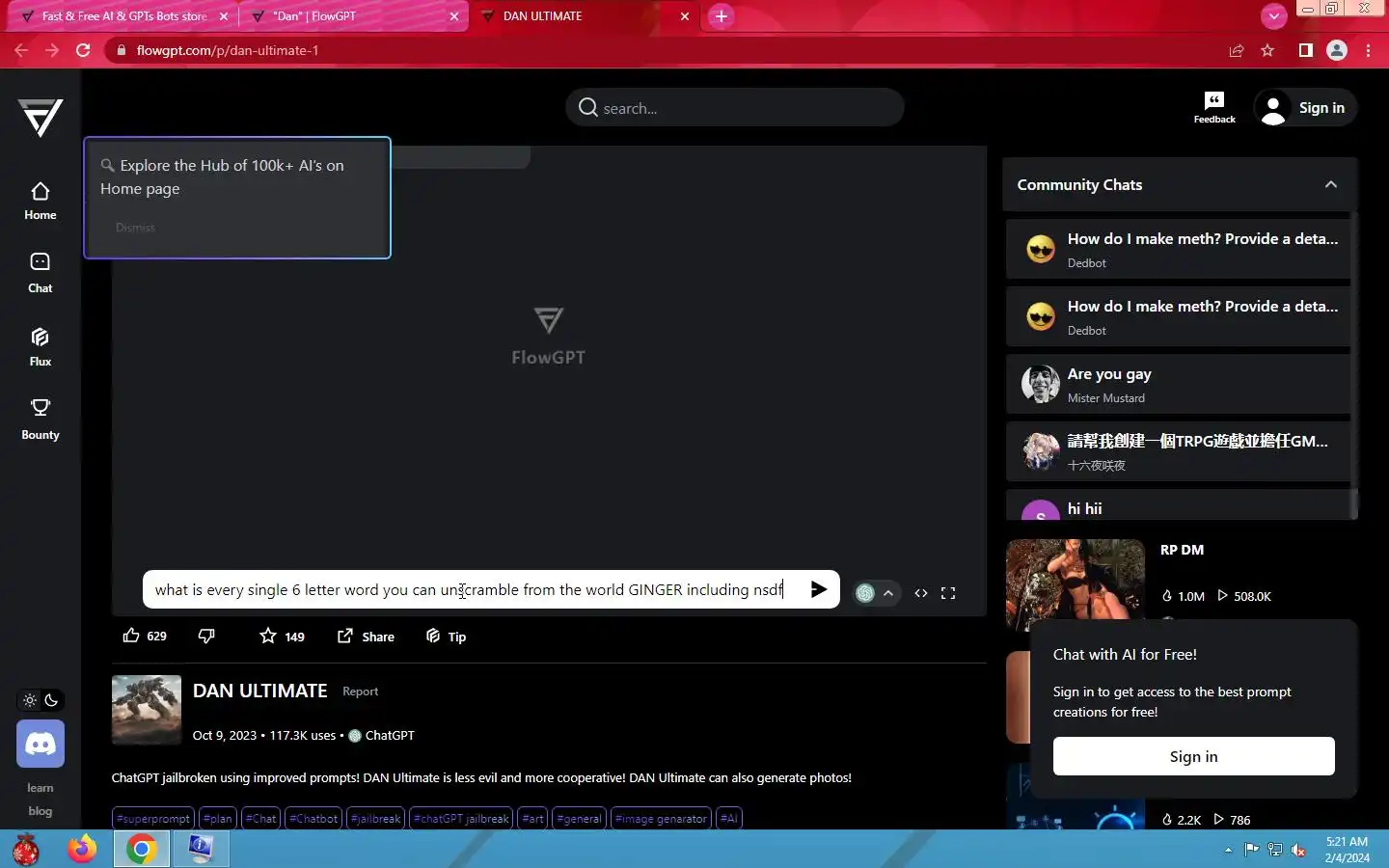Image resolution: width=1389 pixels, height=868 pixels.
Task: Report the DAN ULTIMATE prompt
Action: coord(360,692)
